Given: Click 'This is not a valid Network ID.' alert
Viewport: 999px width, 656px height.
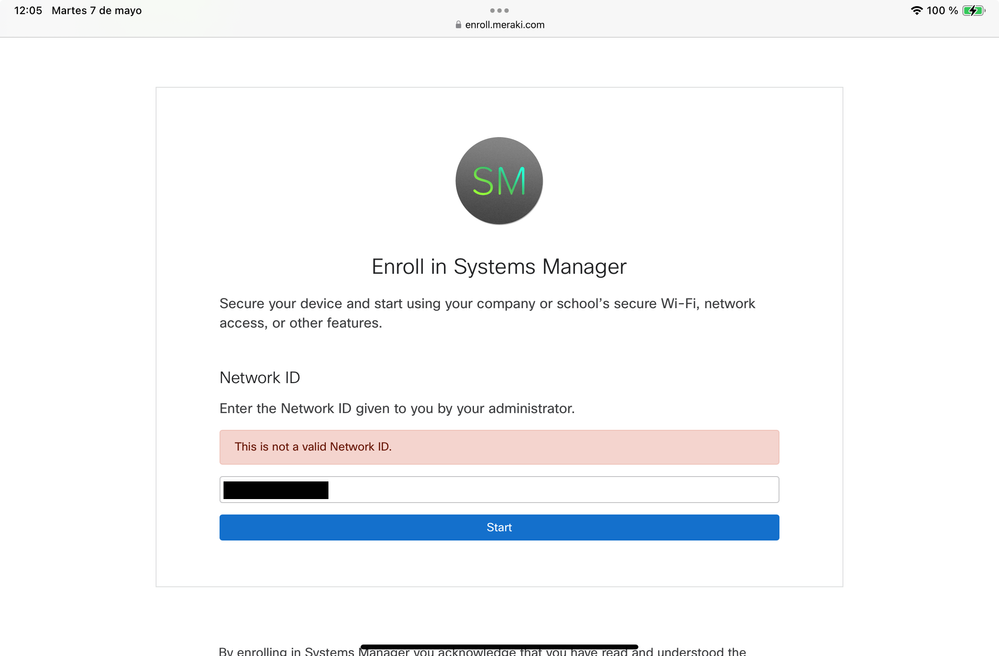Looking at the screenshot, I should 499,447.
